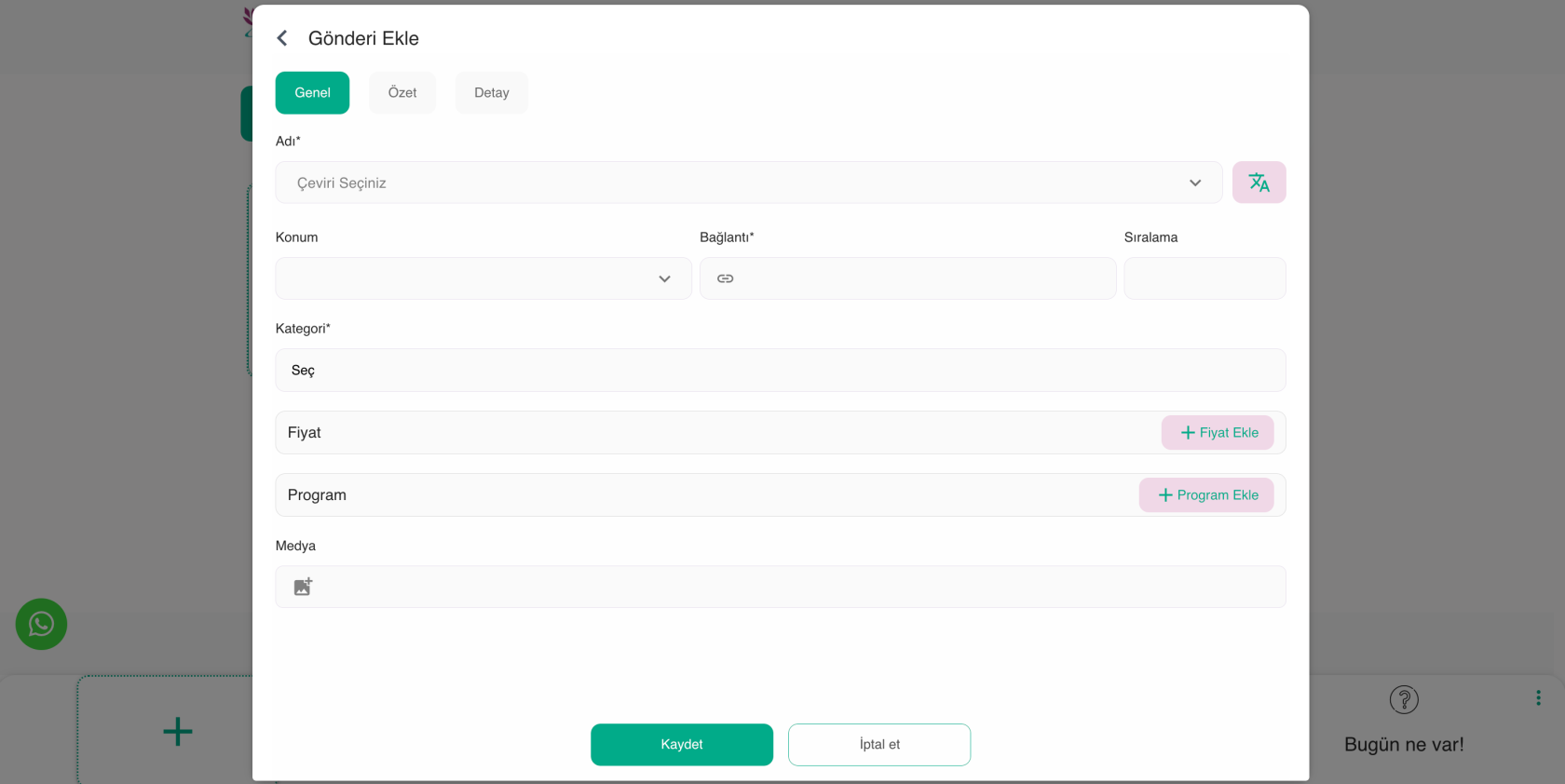
Task: Click the link icon in Bağlantı field
Action: click(725, 278)
